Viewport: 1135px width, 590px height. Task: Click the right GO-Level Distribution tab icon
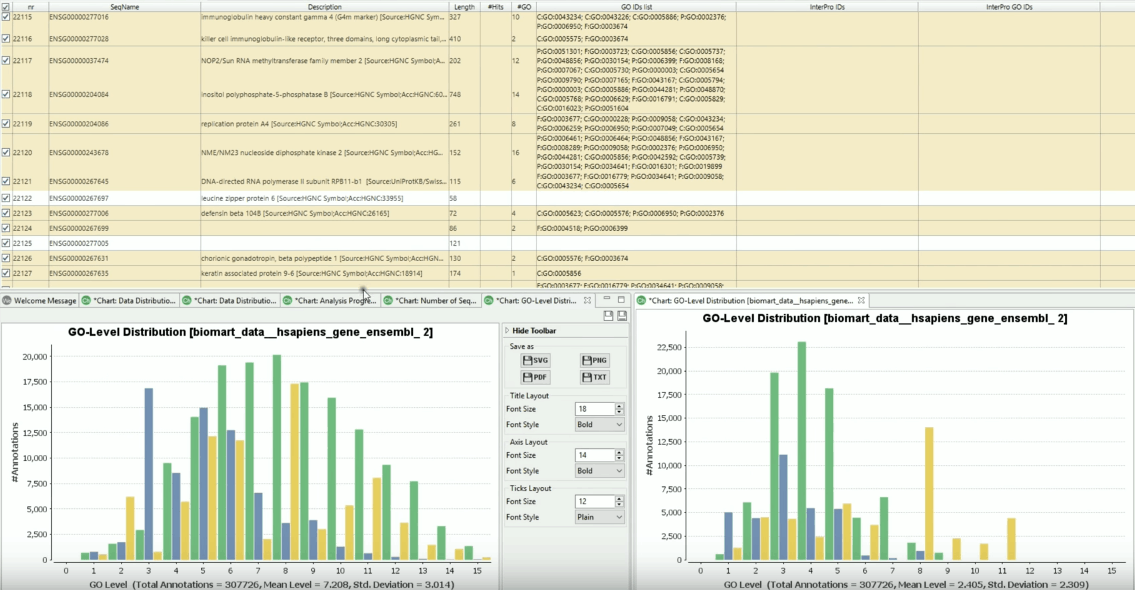[641, 300]
